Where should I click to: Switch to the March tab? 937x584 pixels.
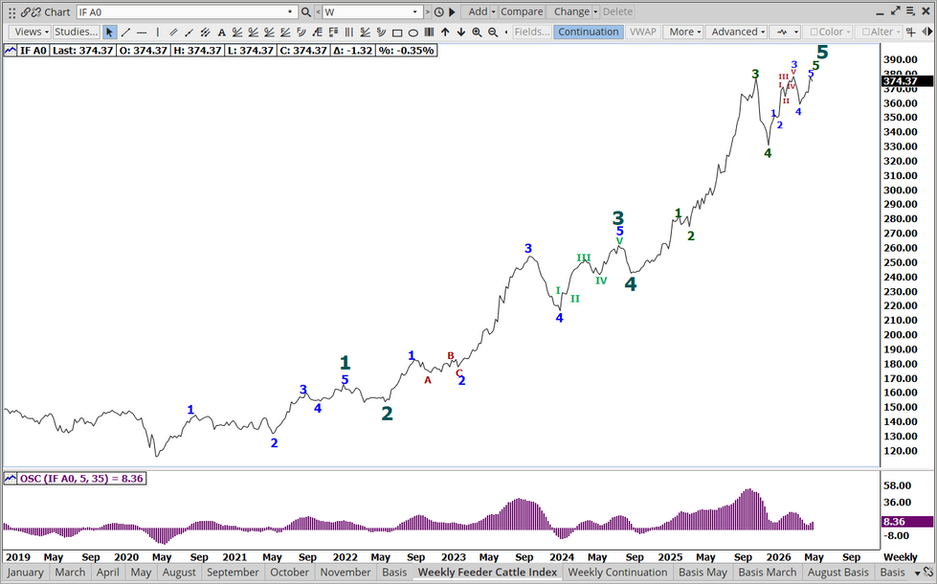(70, 573)
